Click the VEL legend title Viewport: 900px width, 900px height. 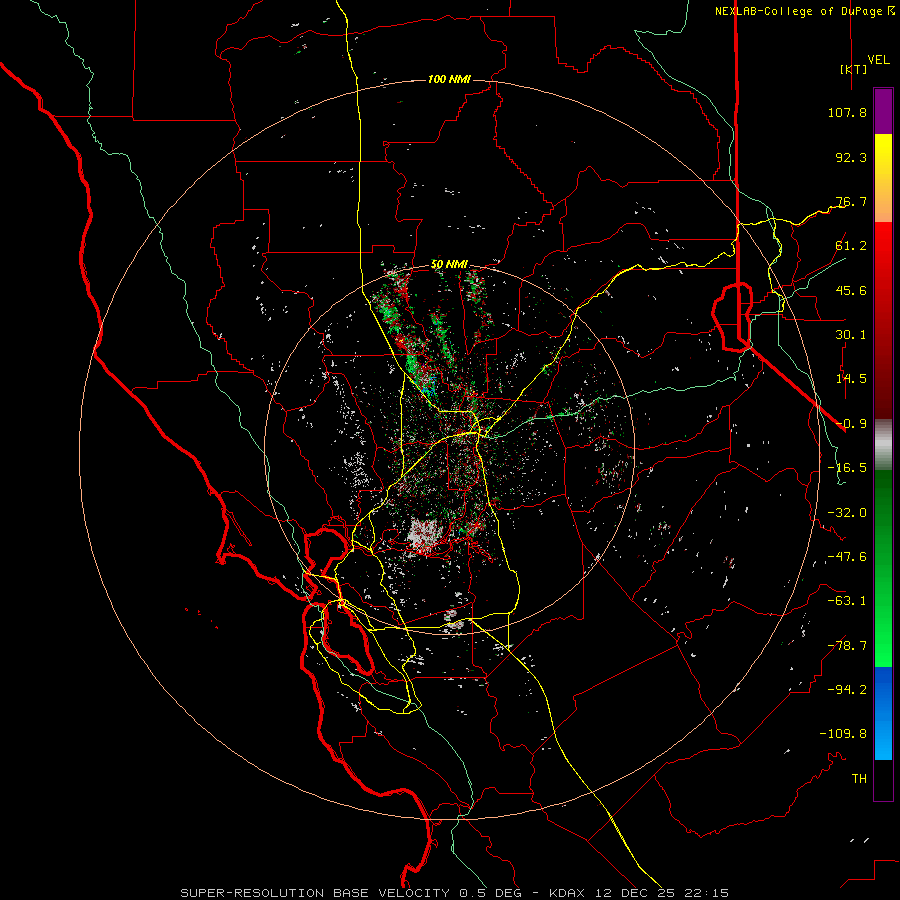879,59
